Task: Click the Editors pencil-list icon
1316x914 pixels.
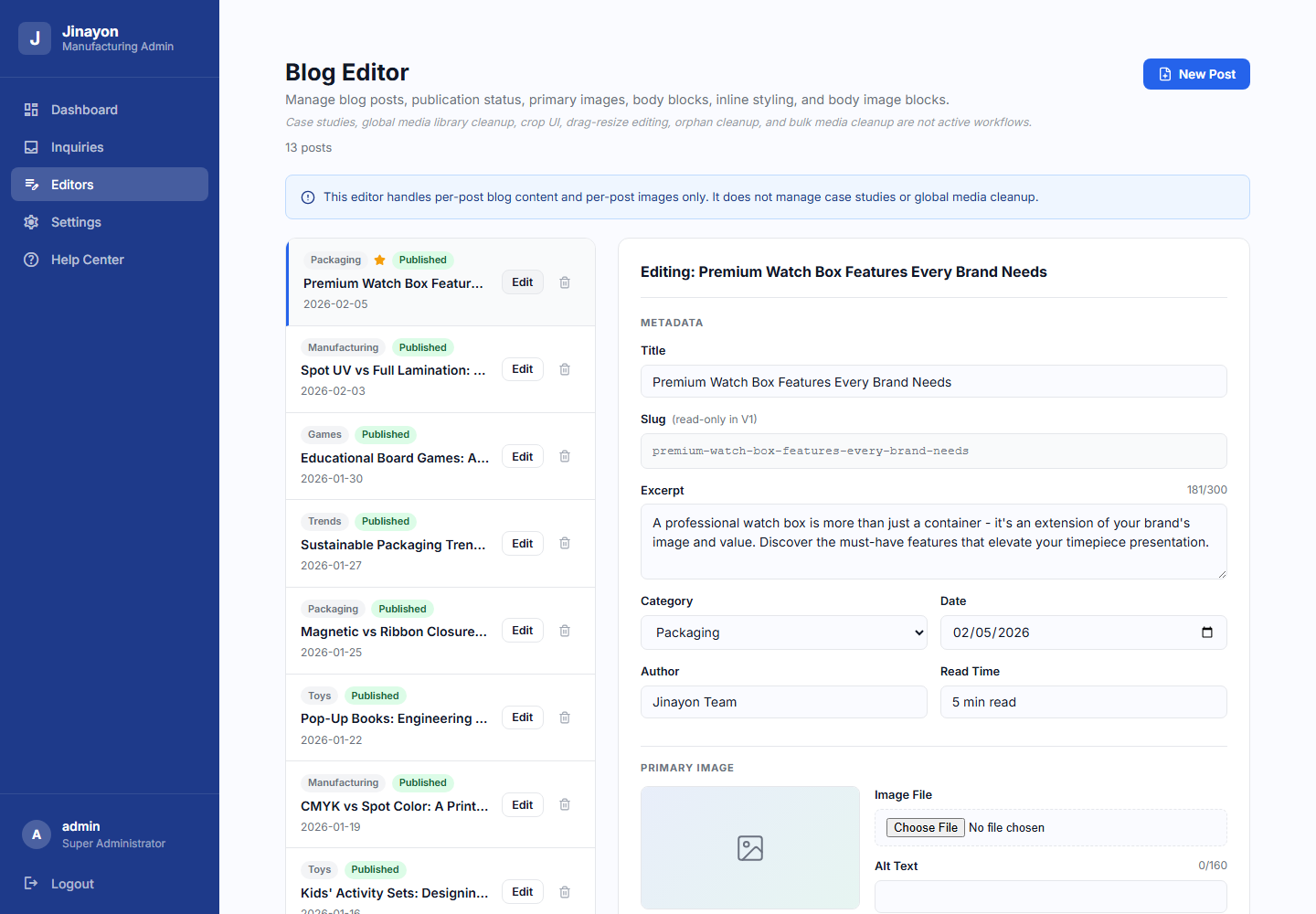Action: coord(31,185)
